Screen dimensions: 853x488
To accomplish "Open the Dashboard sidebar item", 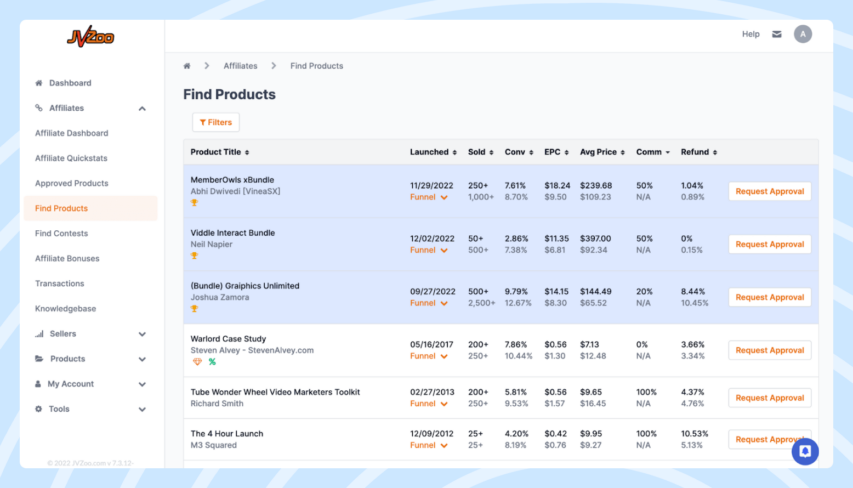I will [x=69, y=83].
